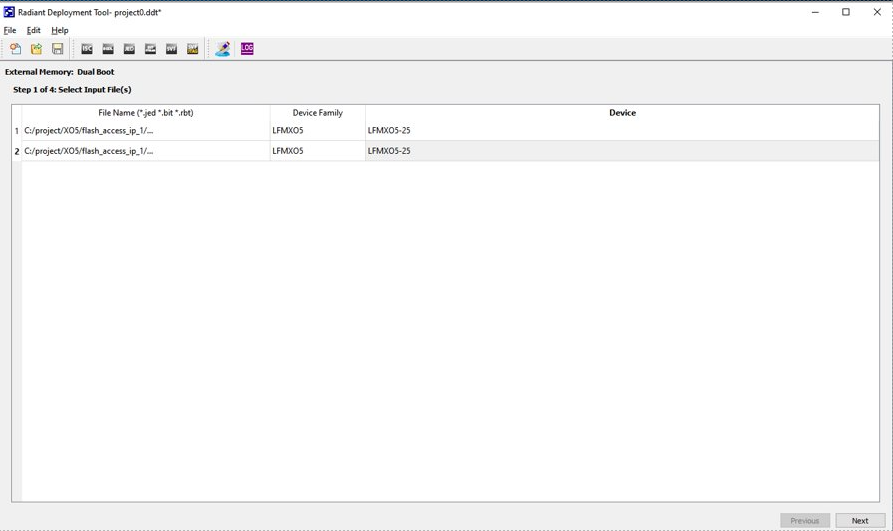Screen dimensions: 893x531
Task: Select row header number 1
Action: pos(17,130)
